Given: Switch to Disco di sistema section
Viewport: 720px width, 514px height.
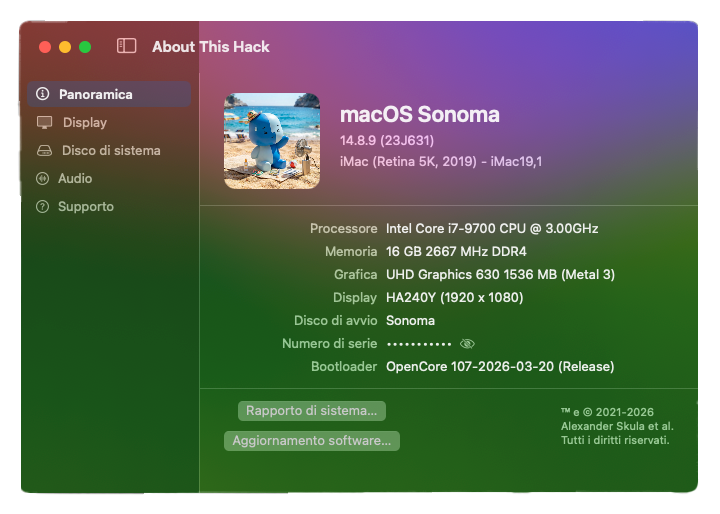Looking at the screenshot, I should pyautogui.click(x=109, y=150).
